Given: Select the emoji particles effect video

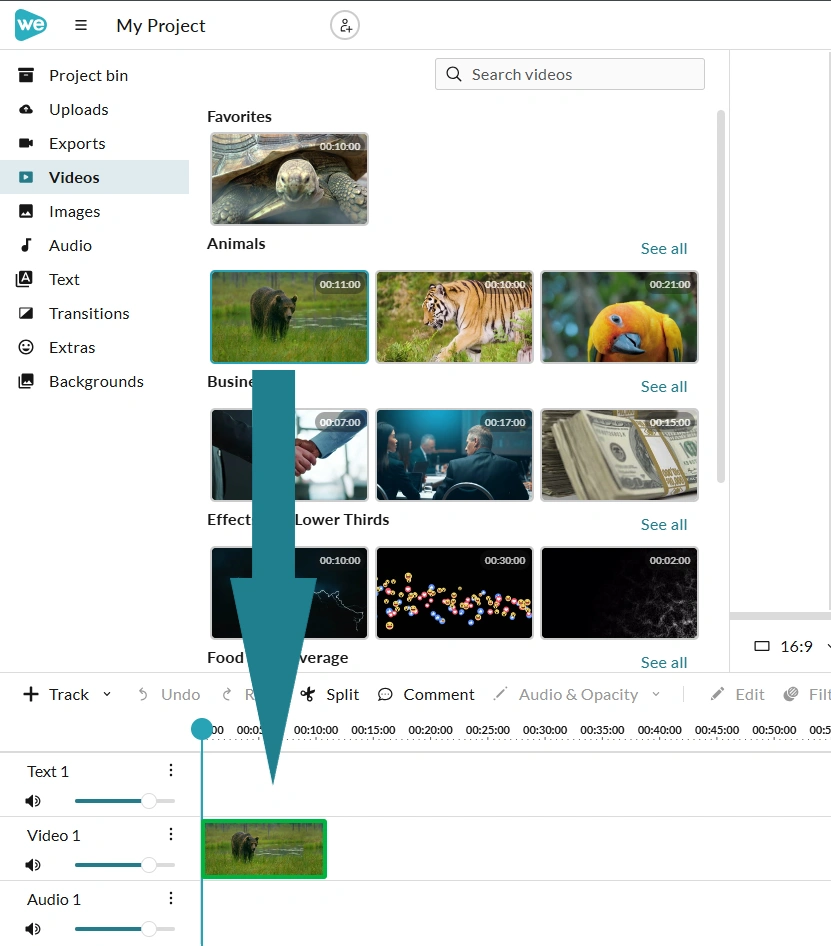Looking at the screenshot, I should [x=454, y=593].
